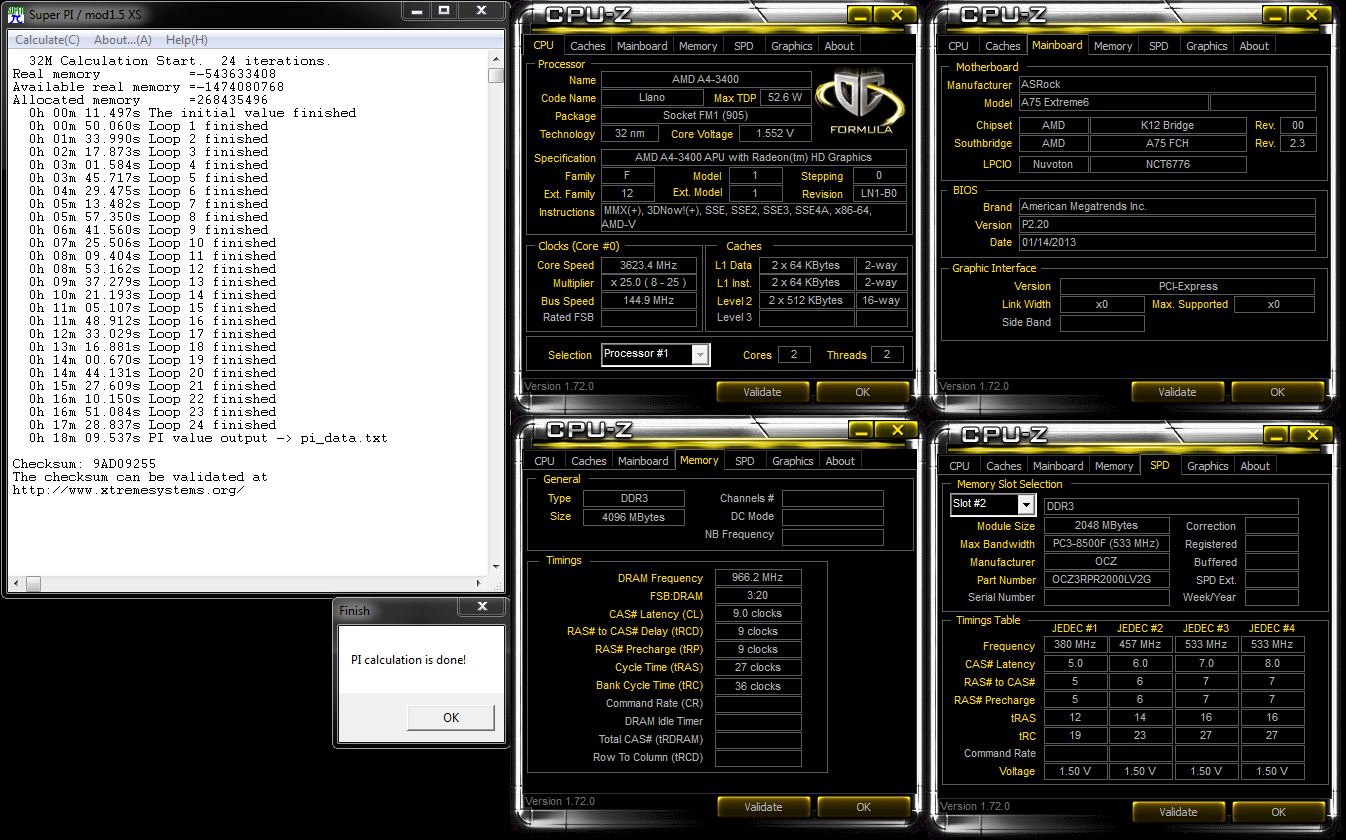Click Validate in CPU-Z CPU window
The height and width of the screenshot is (840, 1346).
pos(763,392)
